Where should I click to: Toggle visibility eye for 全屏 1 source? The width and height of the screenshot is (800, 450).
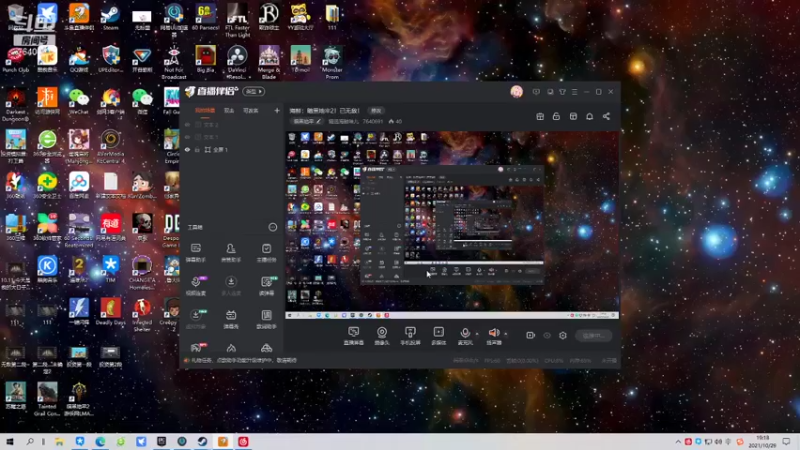point(187,149)
